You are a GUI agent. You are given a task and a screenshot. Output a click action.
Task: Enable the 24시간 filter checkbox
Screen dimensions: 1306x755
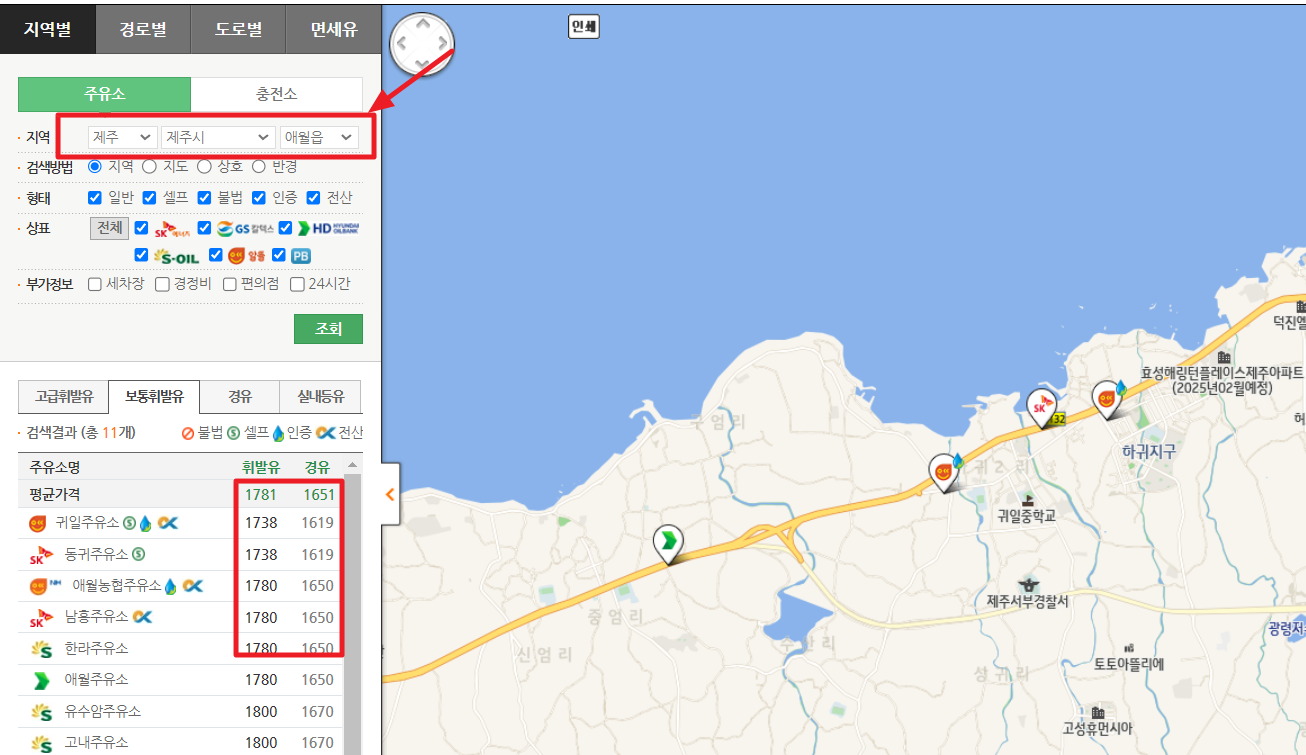click(x=297, y=284)
